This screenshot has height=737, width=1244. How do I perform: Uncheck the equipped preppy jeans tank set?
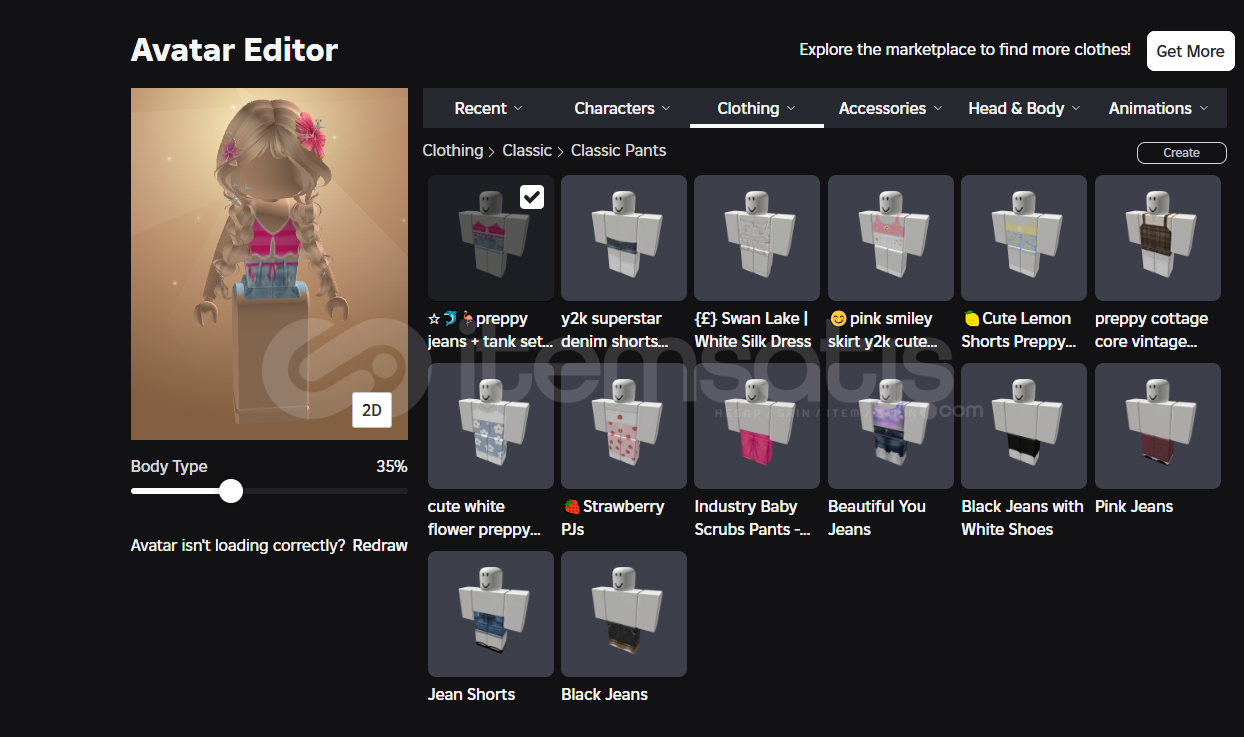tap(532, 197)
